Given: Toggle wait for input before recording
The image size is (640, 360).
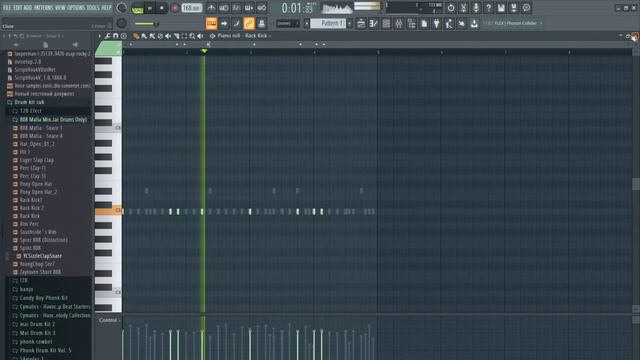Looking at the screenshot, I should tap(224, 8).
